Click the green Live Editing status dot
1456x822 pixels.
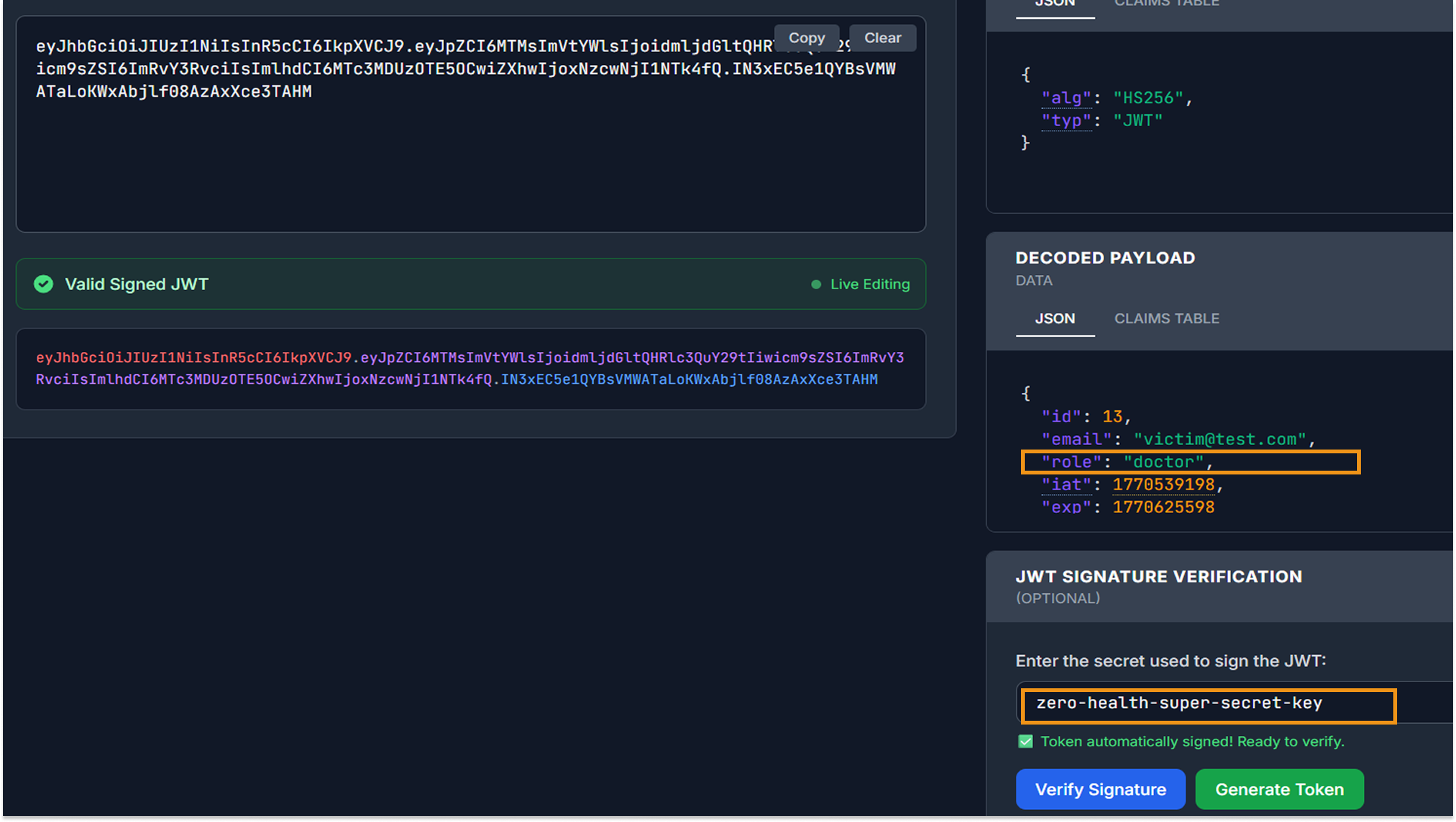[816, 285]
